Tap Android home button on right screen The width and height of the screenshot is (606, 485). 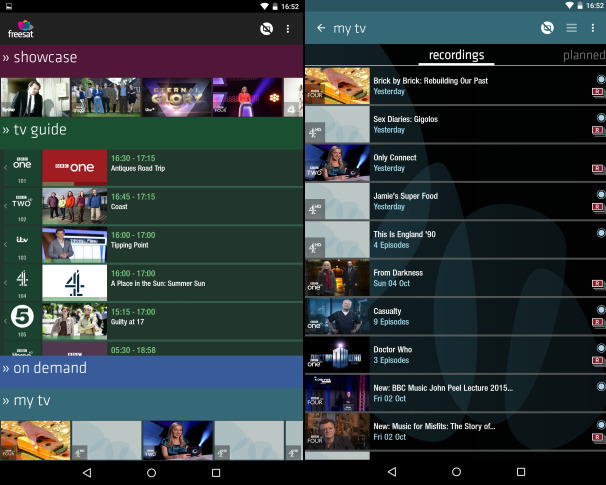coord(456,472)
